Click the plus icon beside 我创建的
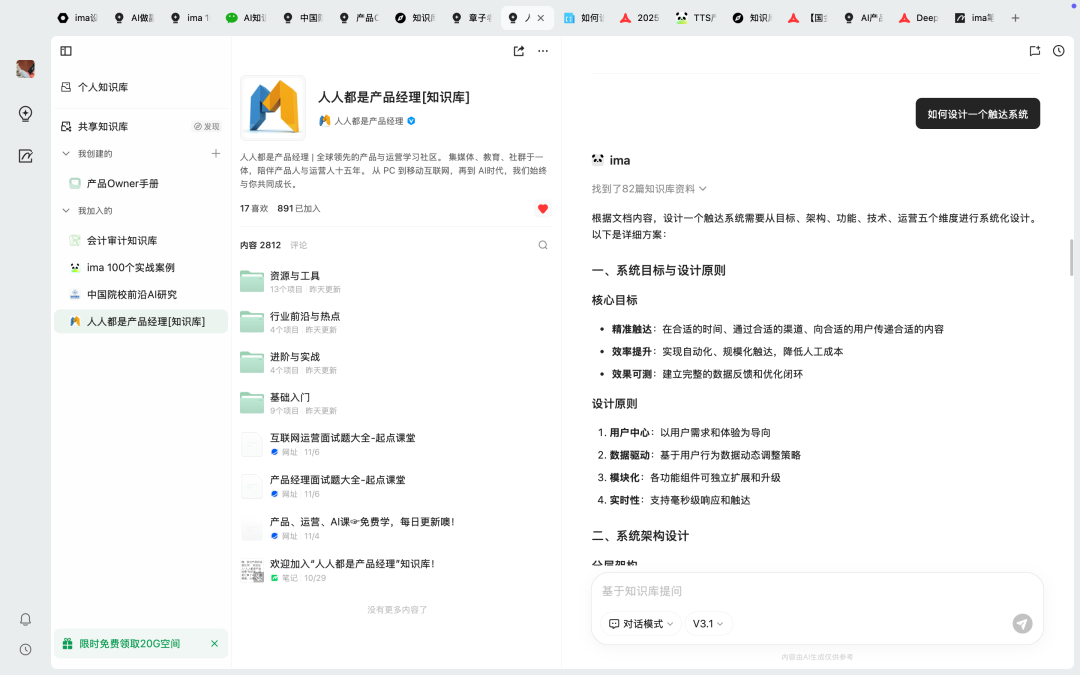The width and height of the screenshot is (1080, 675). (215, 153)
